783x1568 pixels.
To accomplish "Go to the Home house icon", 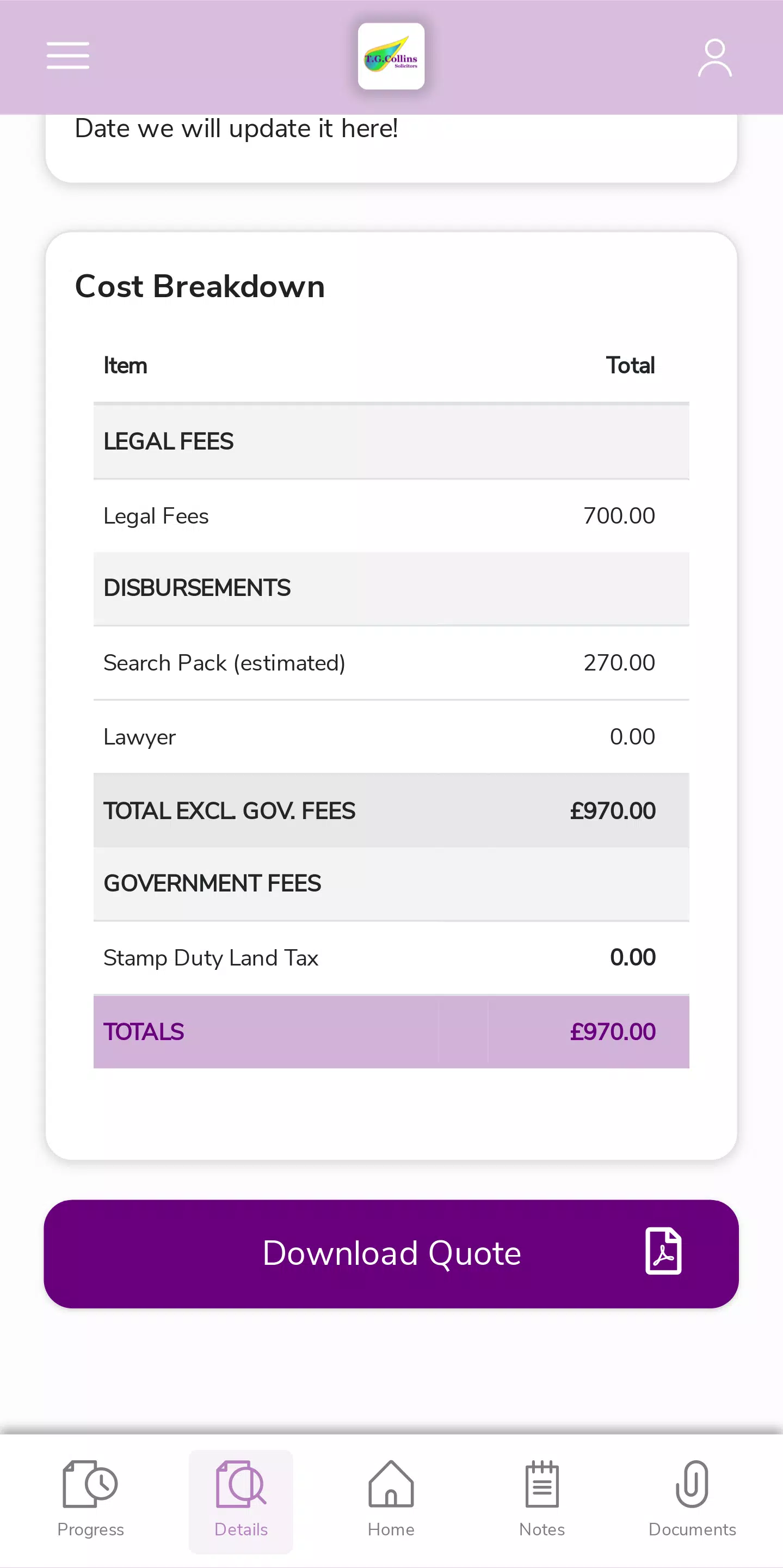I will click(x=391, y=1484).
